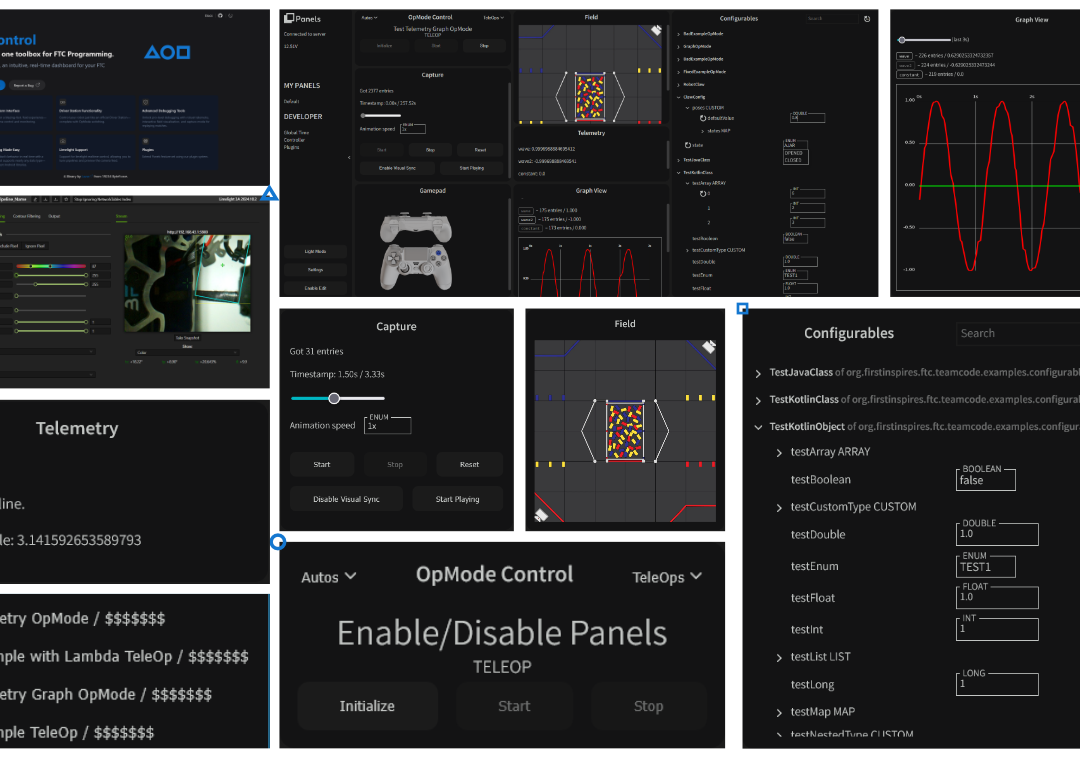Click the blue triangle-circle-square logo
1080x758 pixels.
pos(167,52)
